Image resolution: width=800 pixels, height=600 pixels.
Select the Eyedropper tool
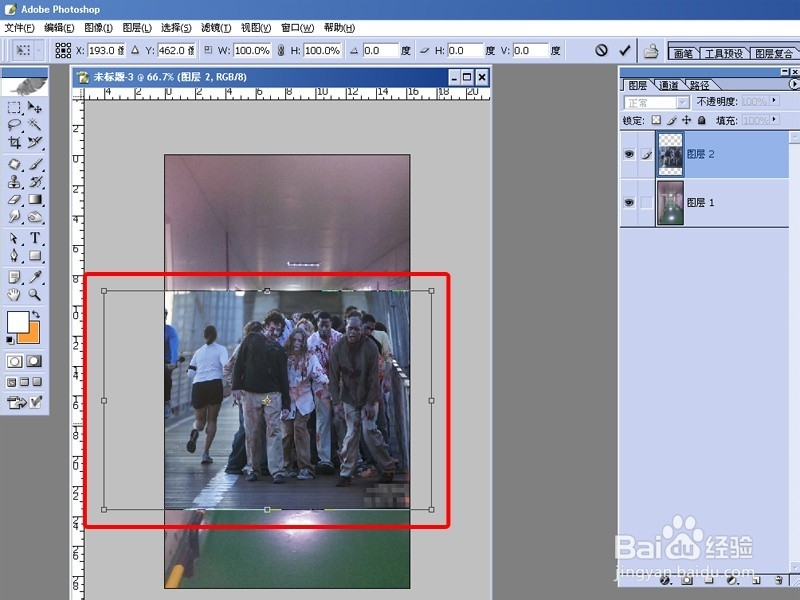click(35, 277)
